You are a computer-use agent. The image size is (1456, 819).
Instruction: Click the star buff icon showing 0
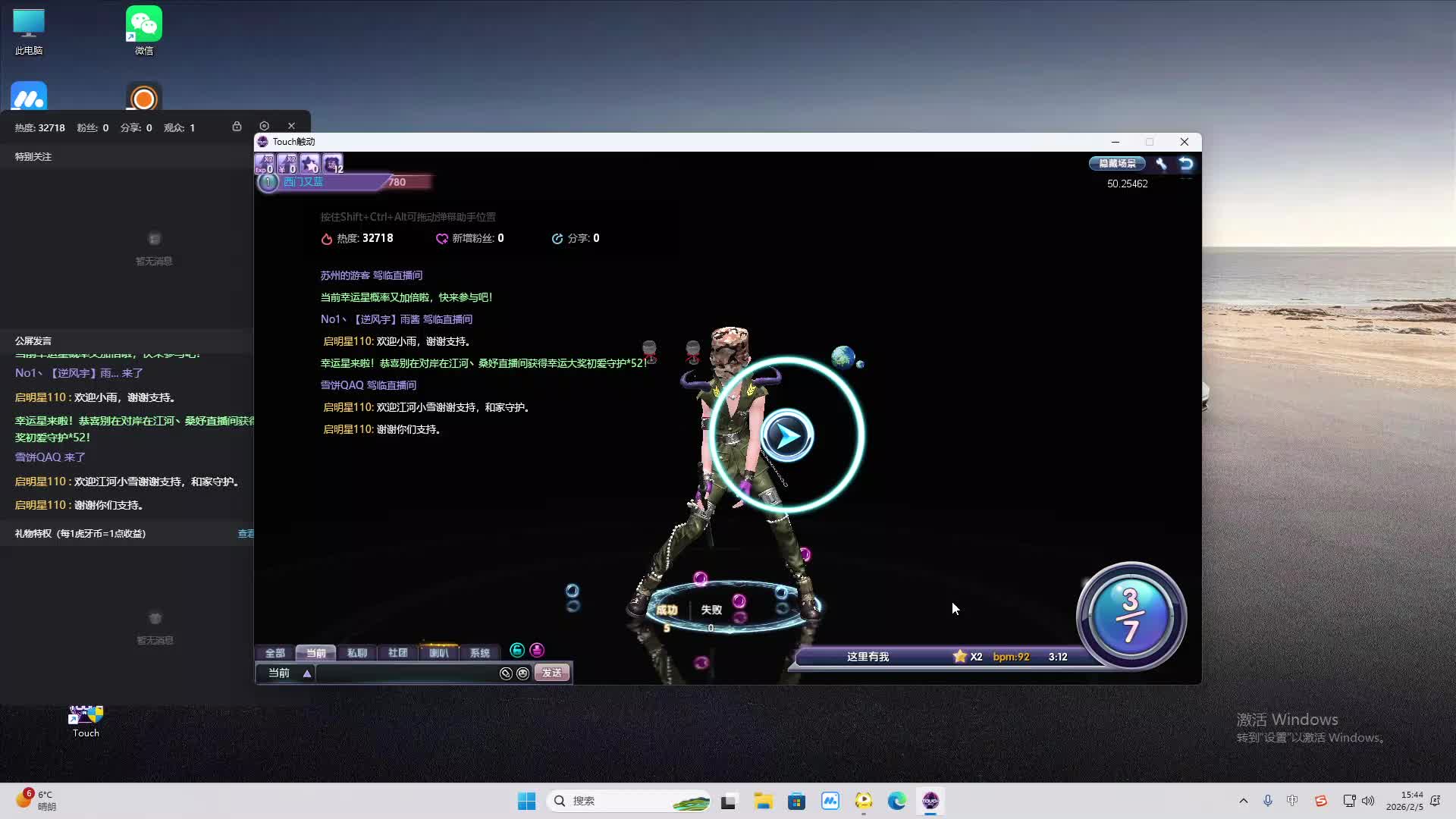click(x=309, y=164)
